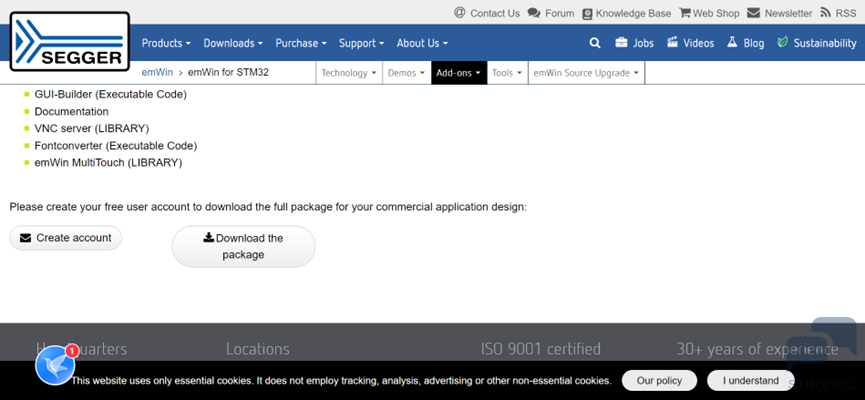Click the Forum speech bubbles icon
This screenshot has width=865, height=400.
coord(533,13)
